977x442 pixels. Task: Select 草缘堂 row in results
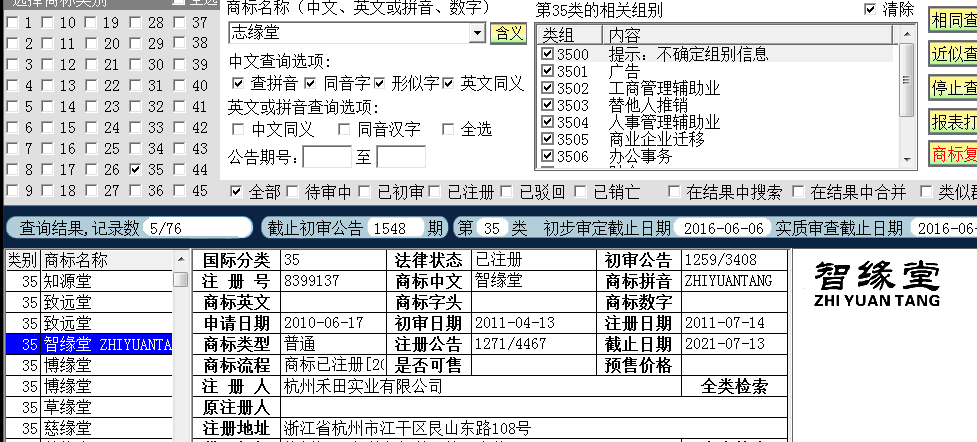(88, 407)
